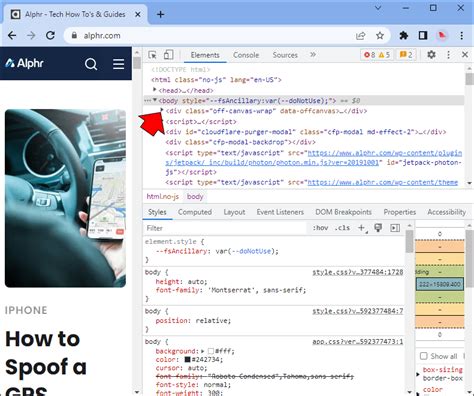Open the How to Spoof a GPS article

(x=46, y=362)
